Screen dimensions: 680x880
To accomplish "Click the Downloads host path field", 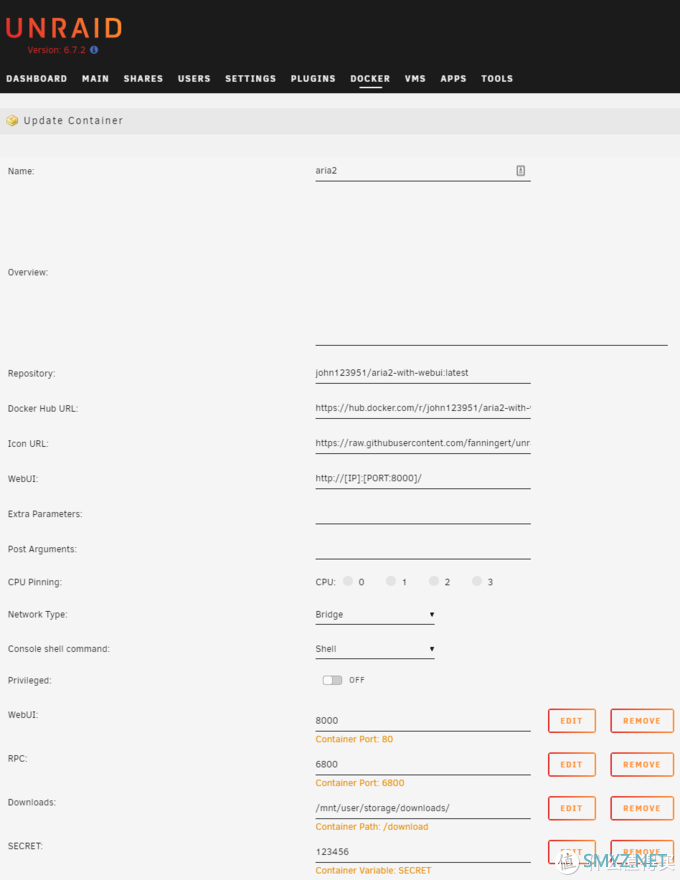I will click(422, 808).
